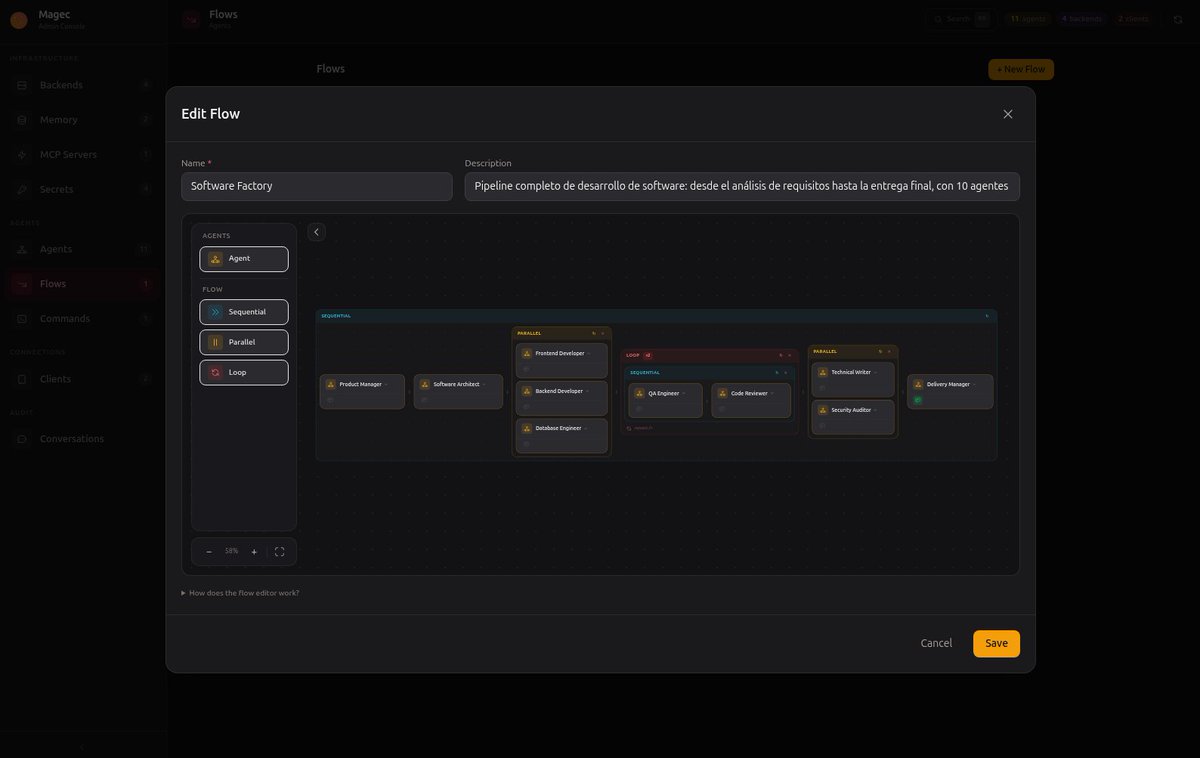Click the Loop iteration count badge
This screenshot has width=1200, height=758.
pos(648,355)
